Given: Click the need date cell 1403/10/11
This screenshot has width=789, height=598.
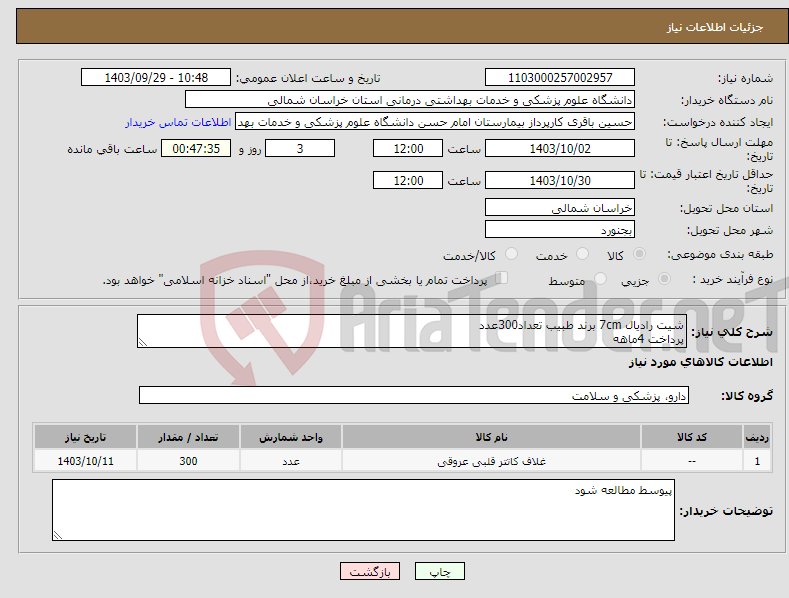Looking at the screenshot, I should tap(86, 461).
